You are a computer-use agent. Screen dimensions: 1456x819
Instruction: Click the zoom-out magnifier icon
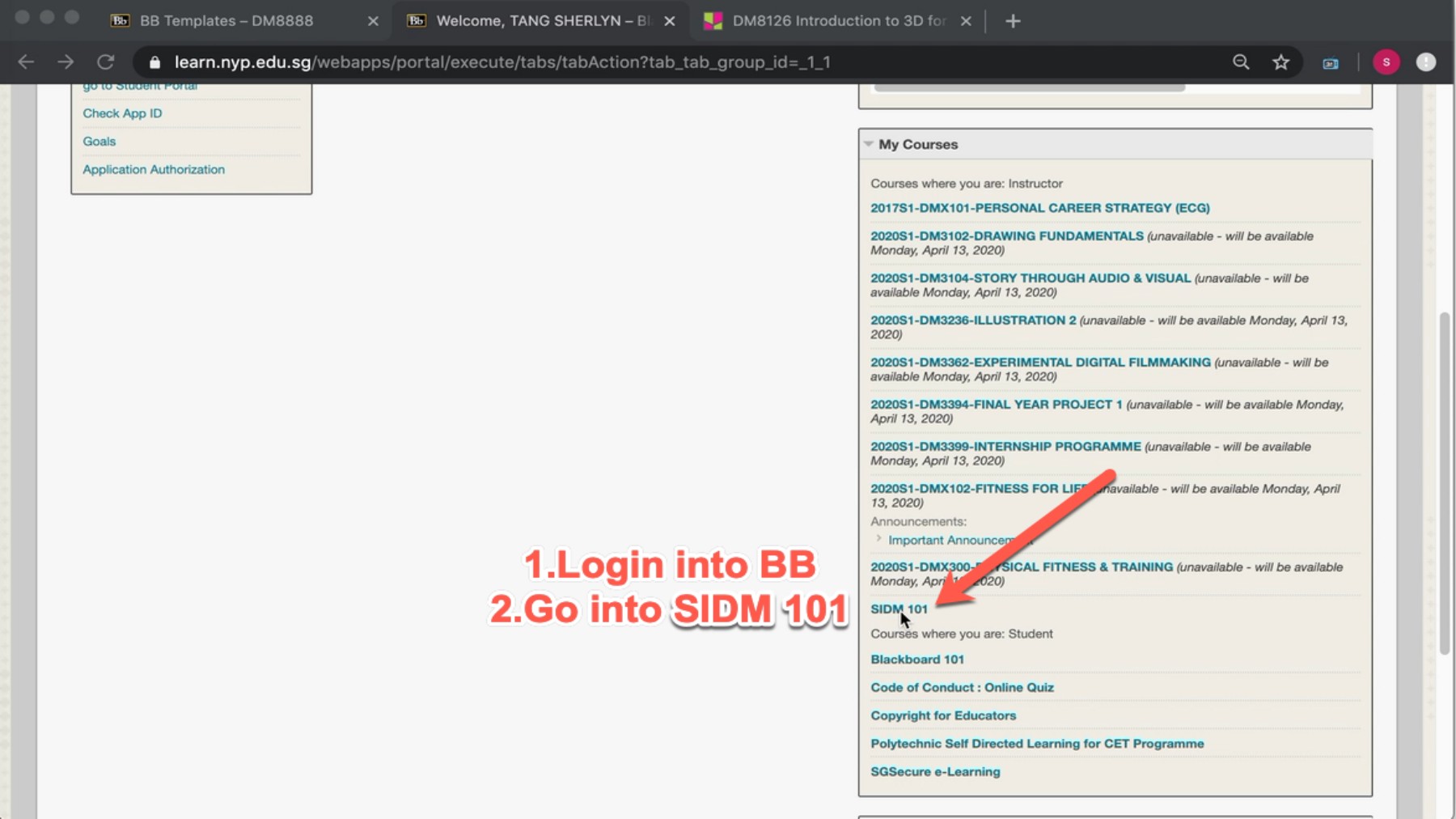click(1240, 62)
